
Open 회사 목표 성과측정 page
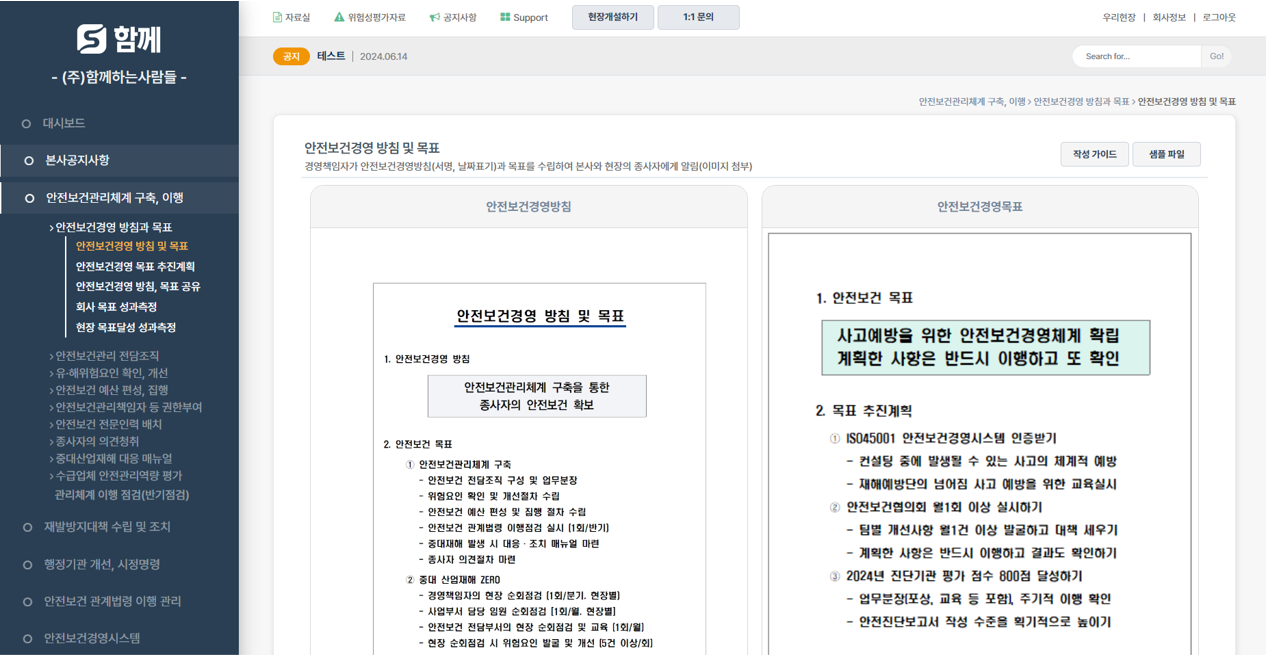pyautogui.click(x=116, y=307)
